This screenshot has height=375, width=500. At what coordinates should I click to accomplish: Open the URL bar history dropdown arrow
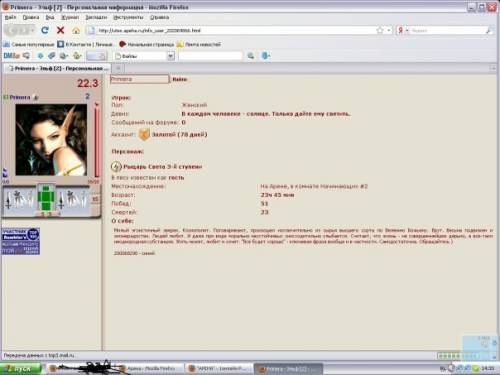(389, 30)
